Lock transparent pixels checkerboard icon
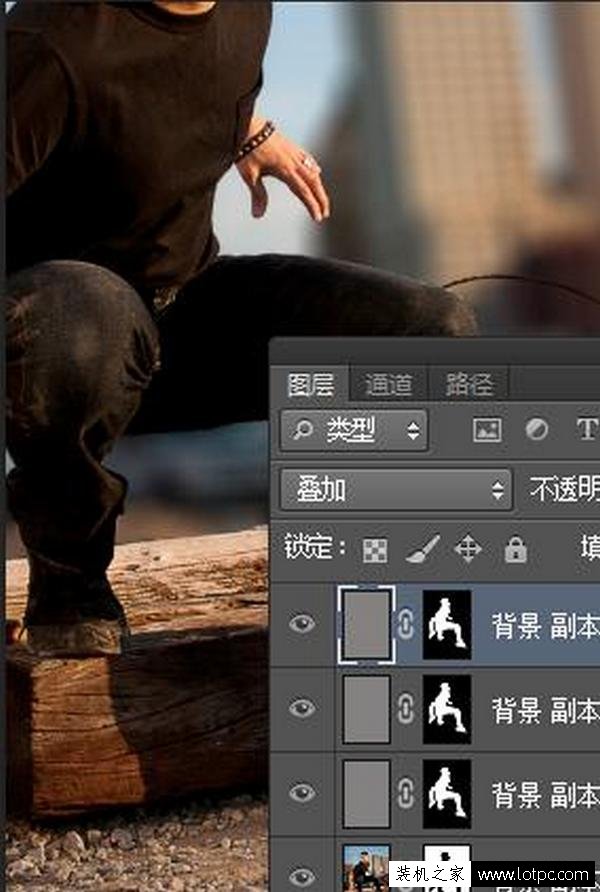This screenshot has height=892, width=600. pos(375,550)
